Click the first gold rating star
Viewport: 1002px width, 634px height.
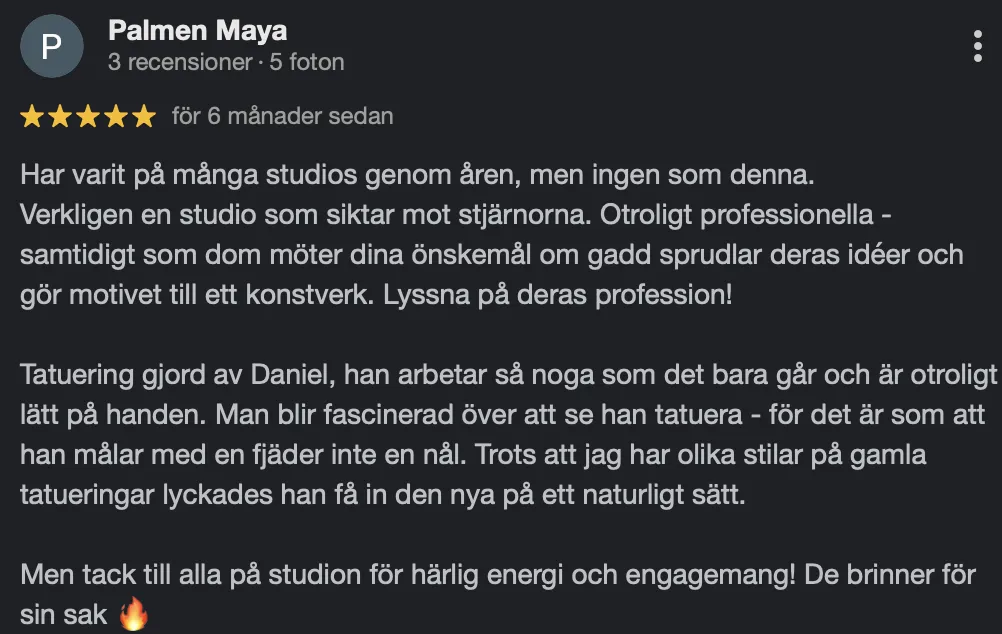pyautogui.click(x=32, y=116)
